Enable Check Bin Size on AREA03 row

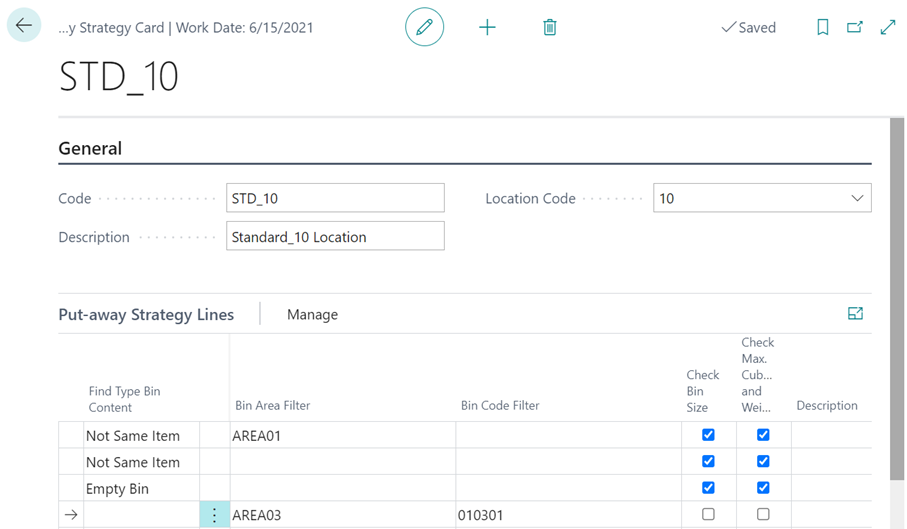708,515
